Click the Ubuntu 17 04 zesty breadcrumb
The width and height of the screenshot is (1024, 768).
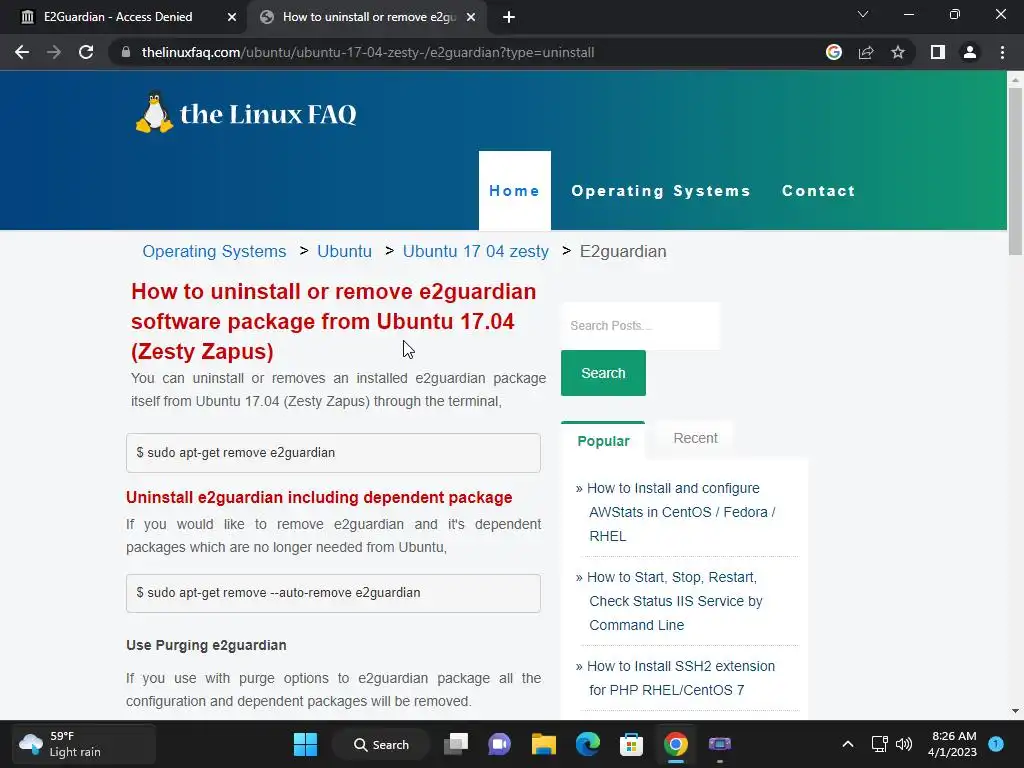point(475,251)
